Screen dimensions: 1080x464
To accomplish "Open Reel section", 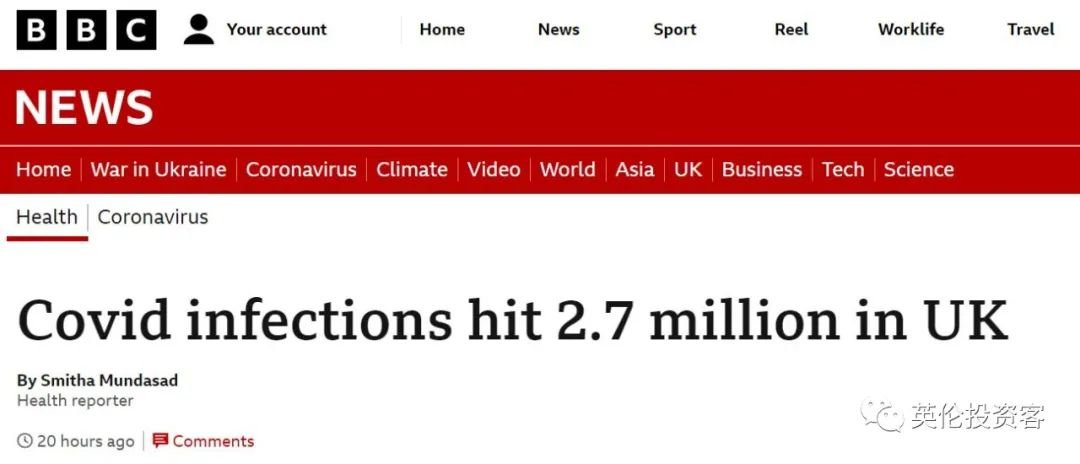I will [791, 30].
